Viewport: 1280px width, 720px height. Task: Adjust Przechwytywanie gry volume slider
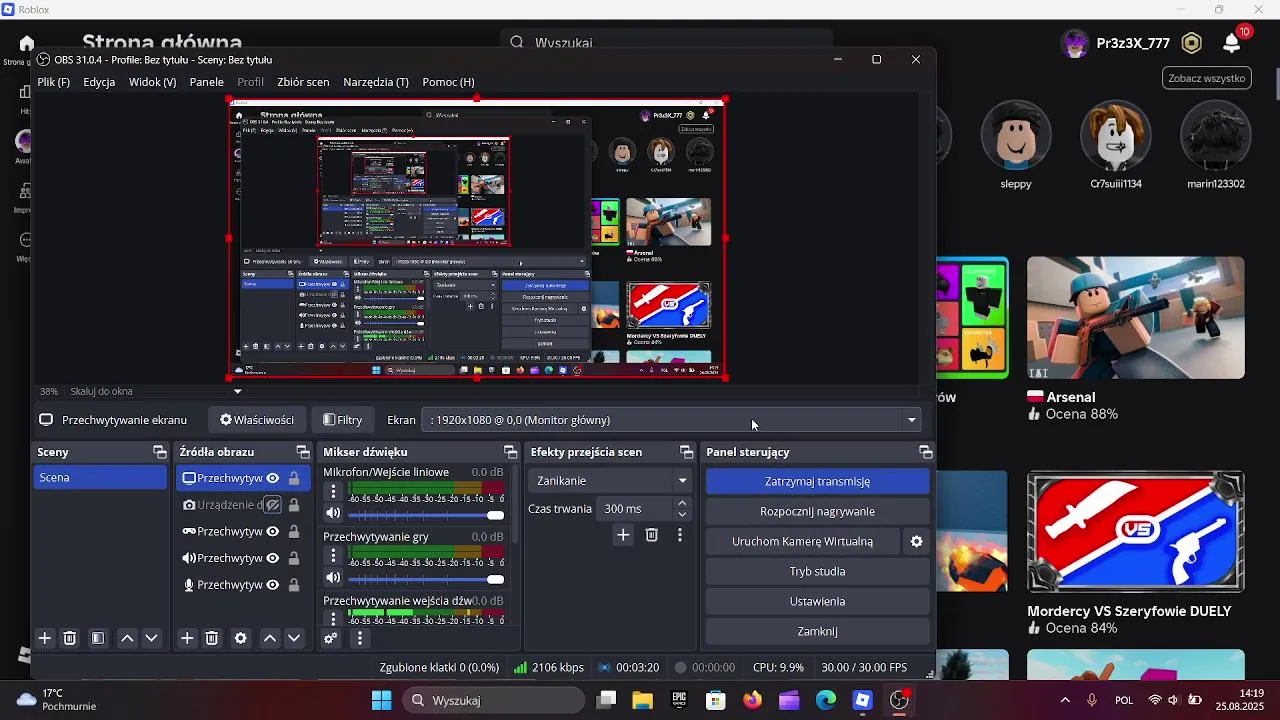426,579
